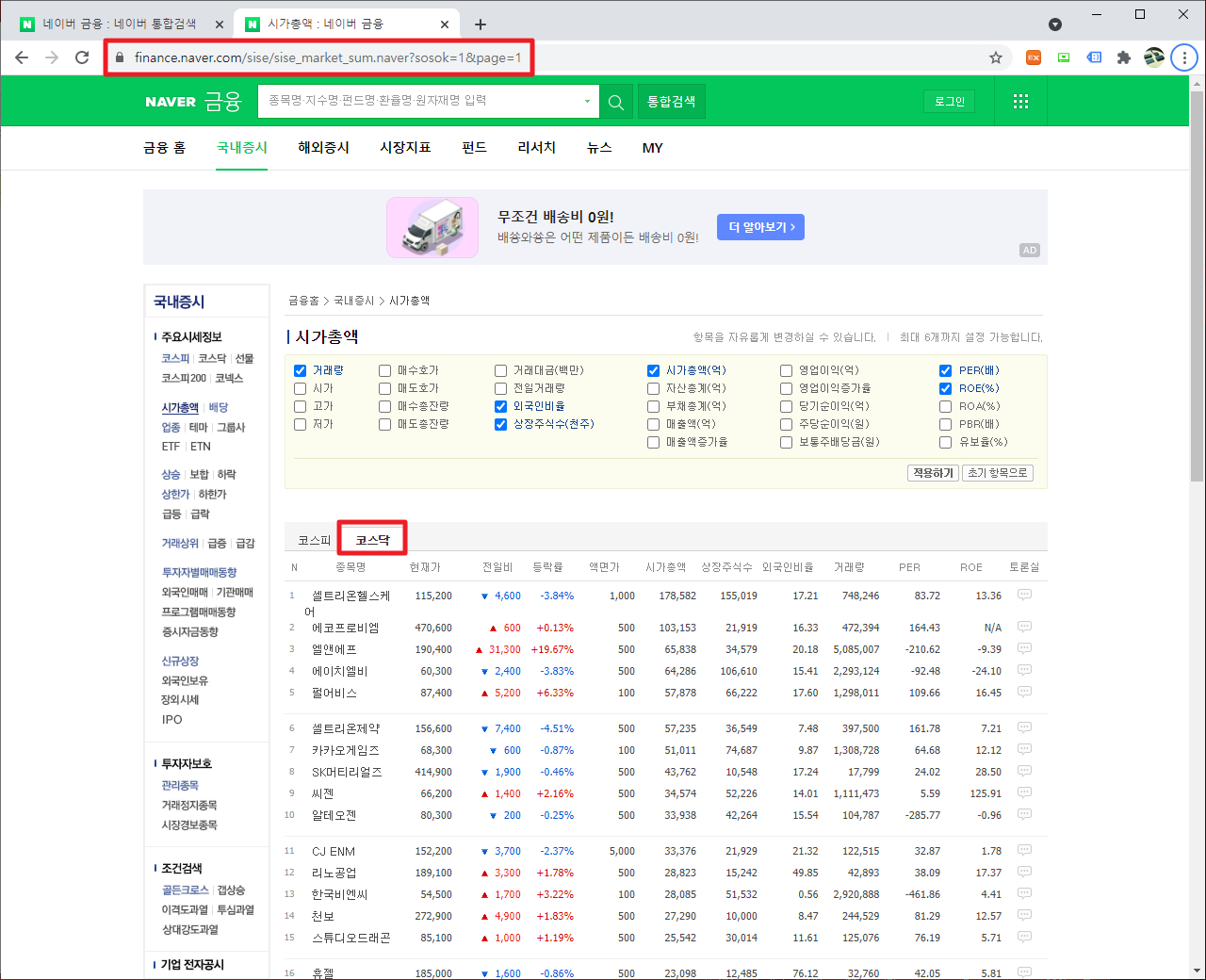This screenshot has width=1206, height=980.
Task: Open the 신규상장 sidebar link
Action: tap(180, 661)
